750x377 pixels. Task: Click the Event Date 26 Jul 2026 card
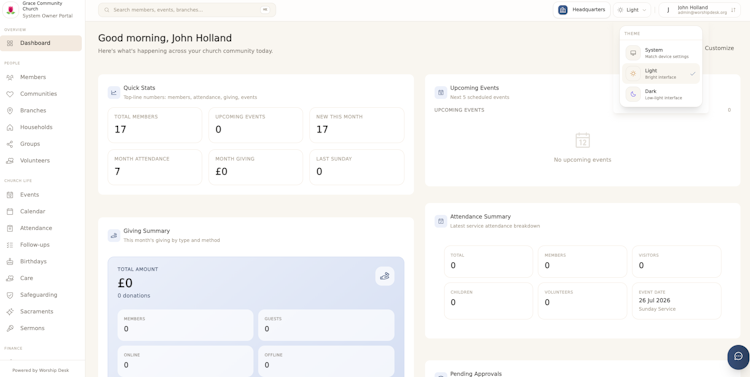[676, 301]
